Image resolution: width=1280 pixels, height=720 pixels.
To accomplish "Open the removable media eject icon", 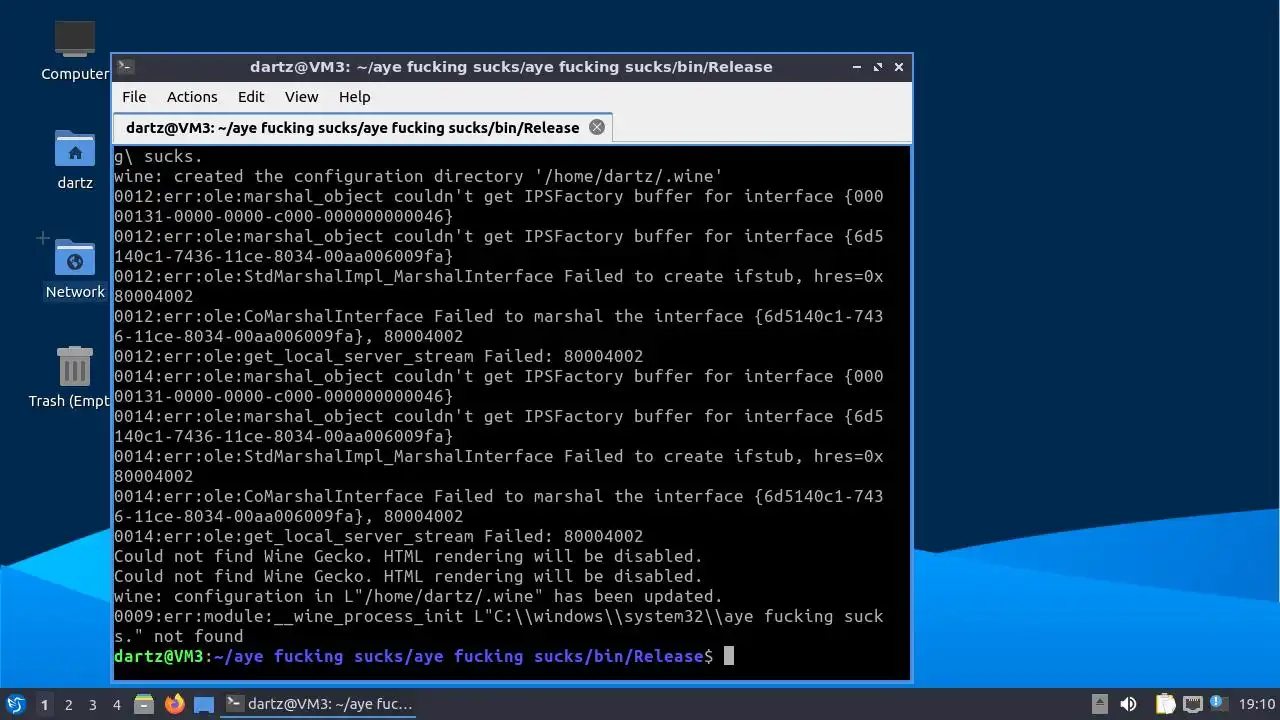I will [1100, 704].
